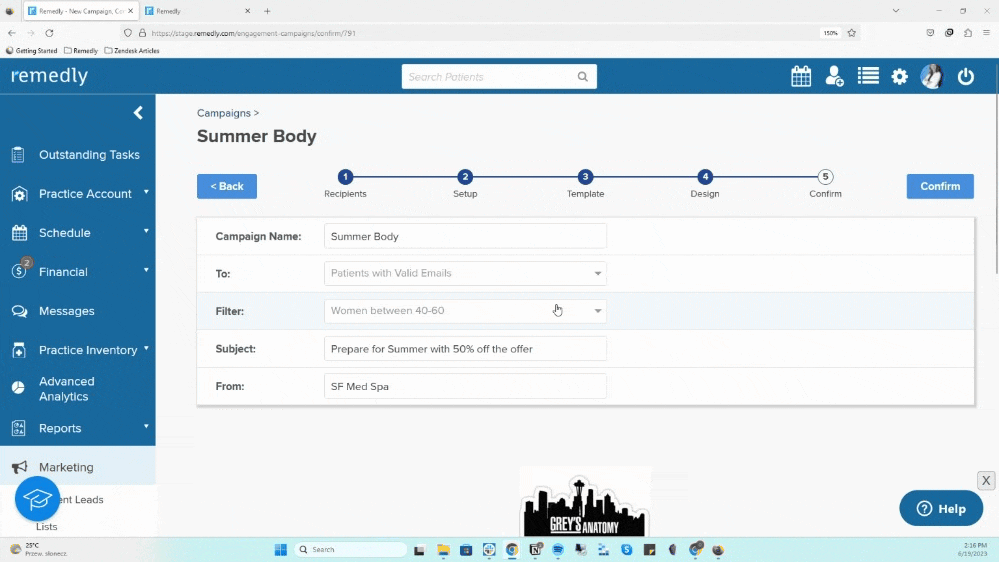The image size is (999, 562).
Task: Click the Outstanding Tasks clipboard icon
Action: 18,155
